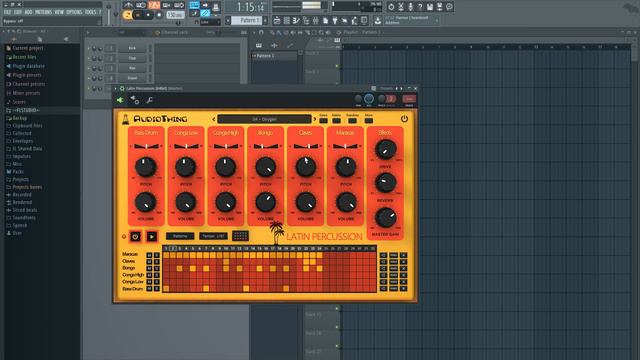Click the Delete preset button
The height and width of the screenshot is (360, 640).
click(x=336, y=121)
